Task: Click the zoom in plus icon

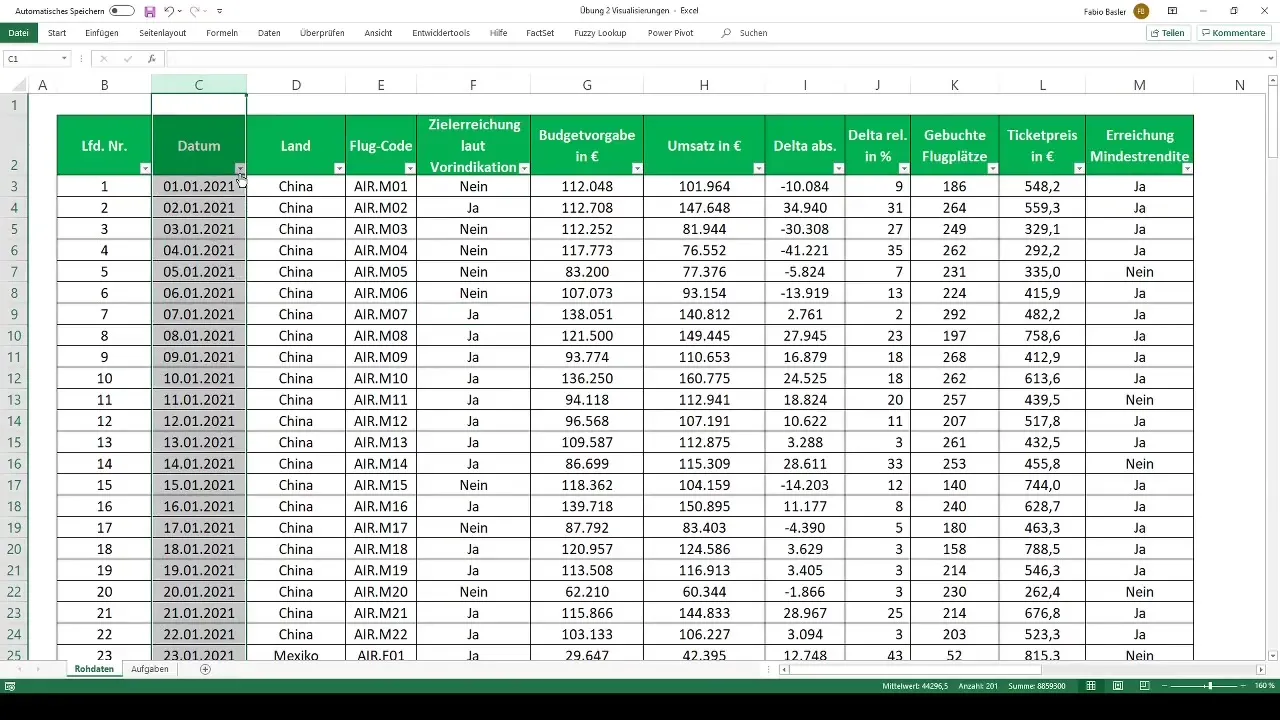Action: coord(1245,686)
